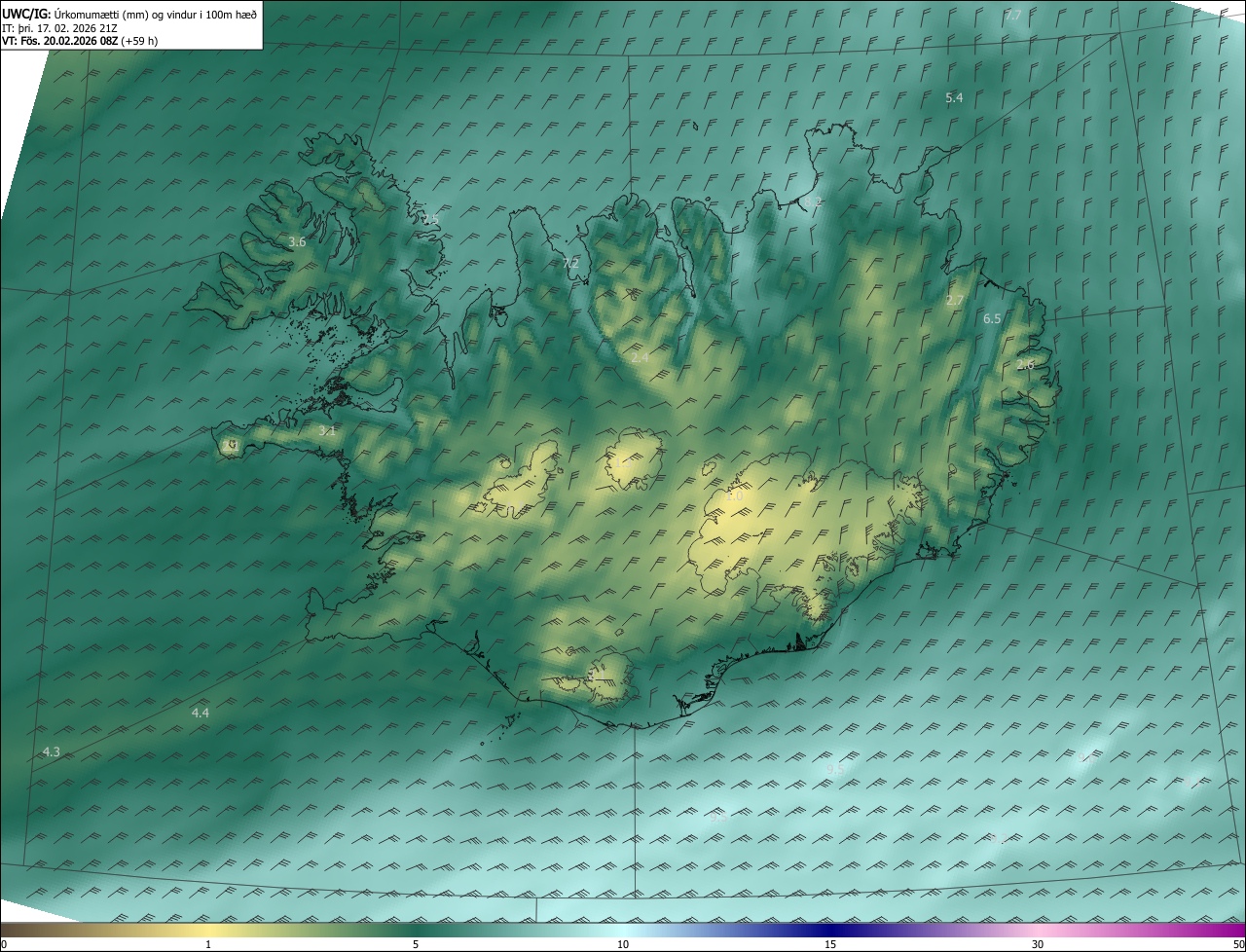Click the 30 tick on the color scale
Screen dimensions: 1246x952
[x=1038, y=945]
